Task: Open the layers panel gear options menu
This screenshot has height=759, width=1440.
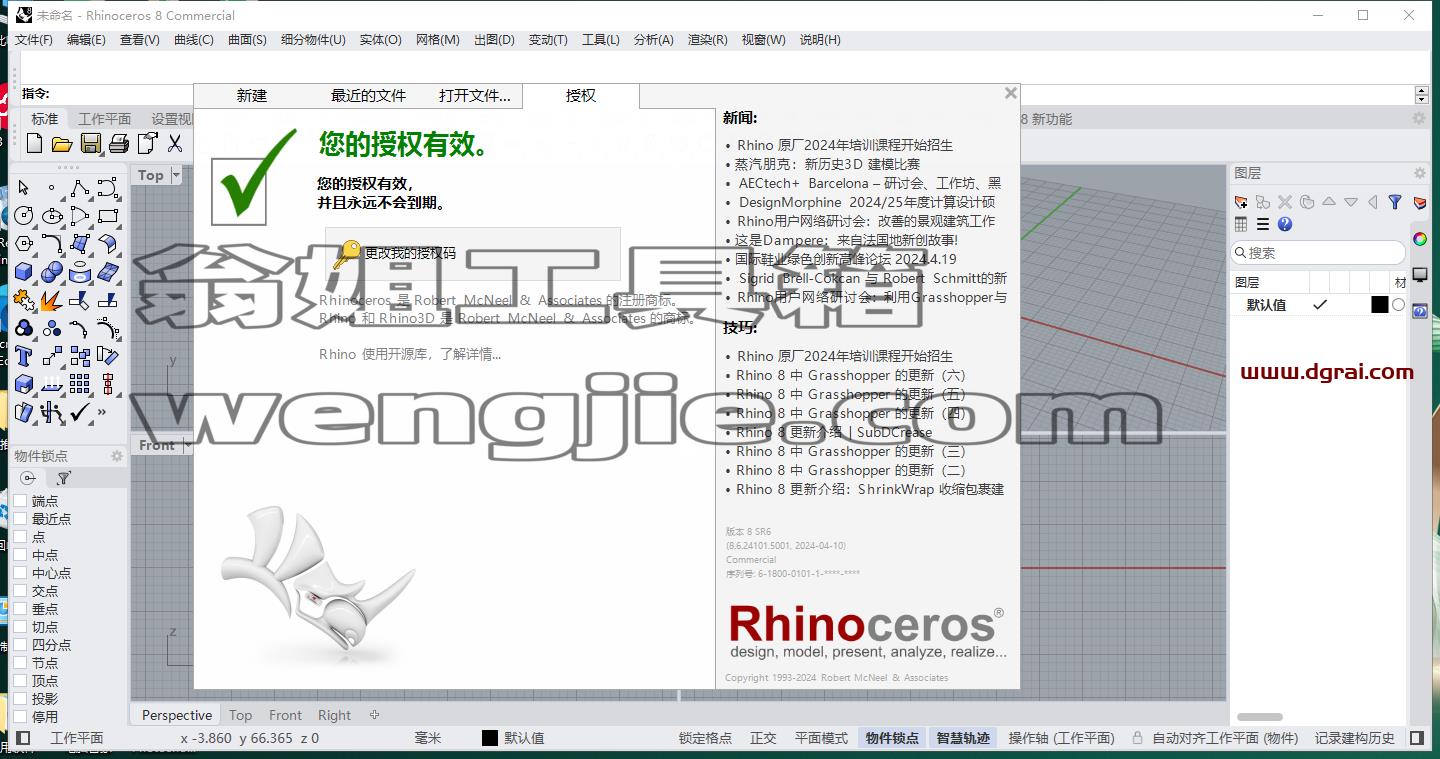Action: point(1419,173)
